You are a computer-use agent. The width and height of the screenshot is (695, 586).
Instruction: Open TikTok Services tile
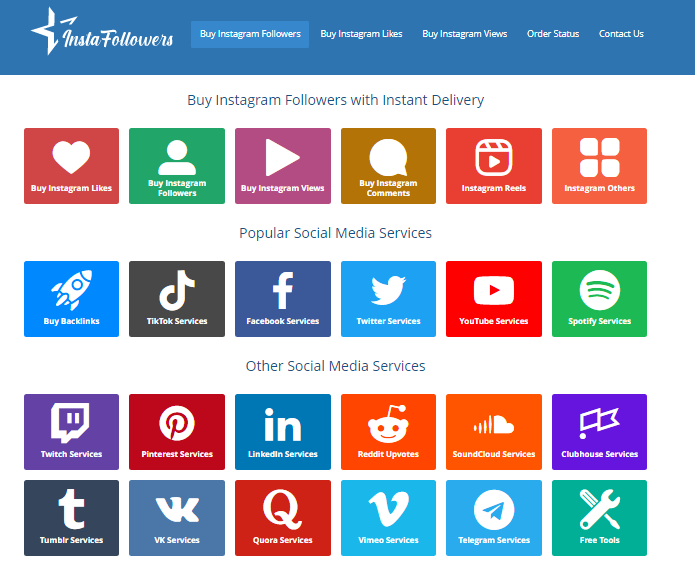177,299
